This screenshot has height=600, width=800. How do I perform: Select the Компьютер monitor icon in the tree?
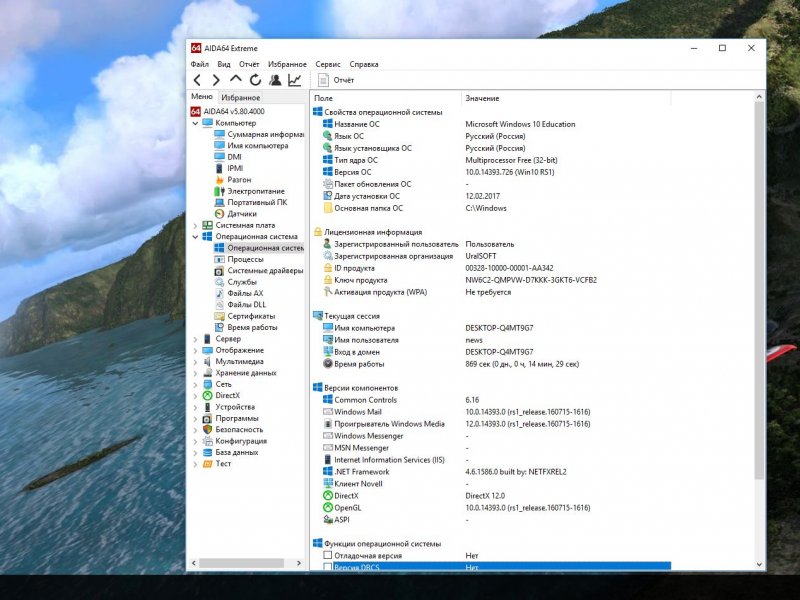207,123
